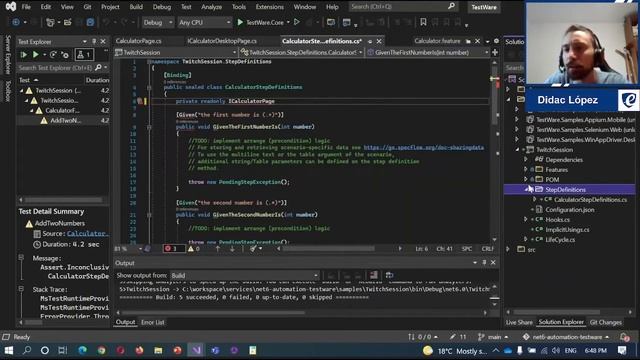Open the Live Share tab

(519, 322)
